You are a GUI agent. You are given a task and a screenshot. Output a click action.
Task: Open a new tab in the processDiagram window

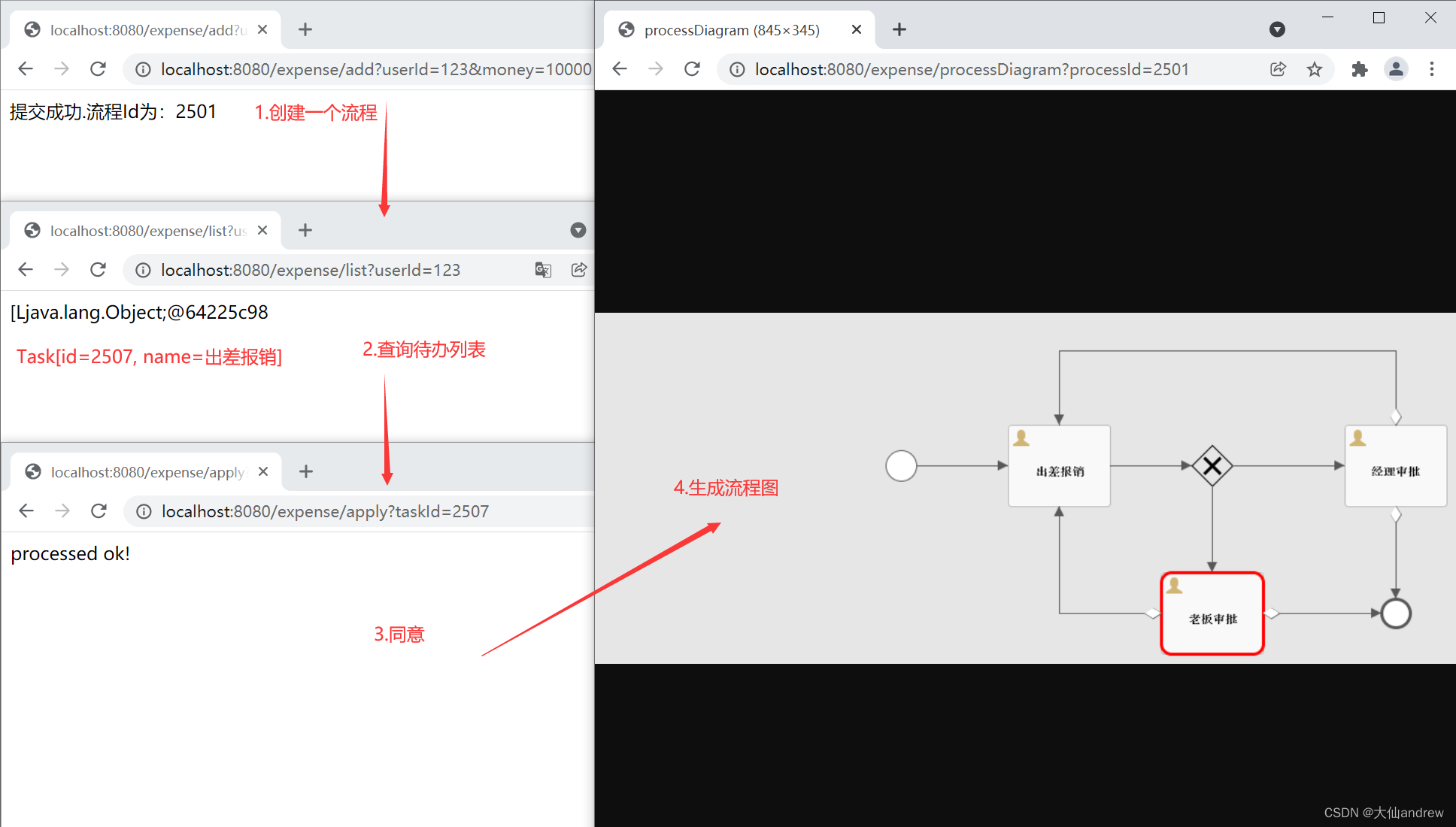[x=899, y=29]
